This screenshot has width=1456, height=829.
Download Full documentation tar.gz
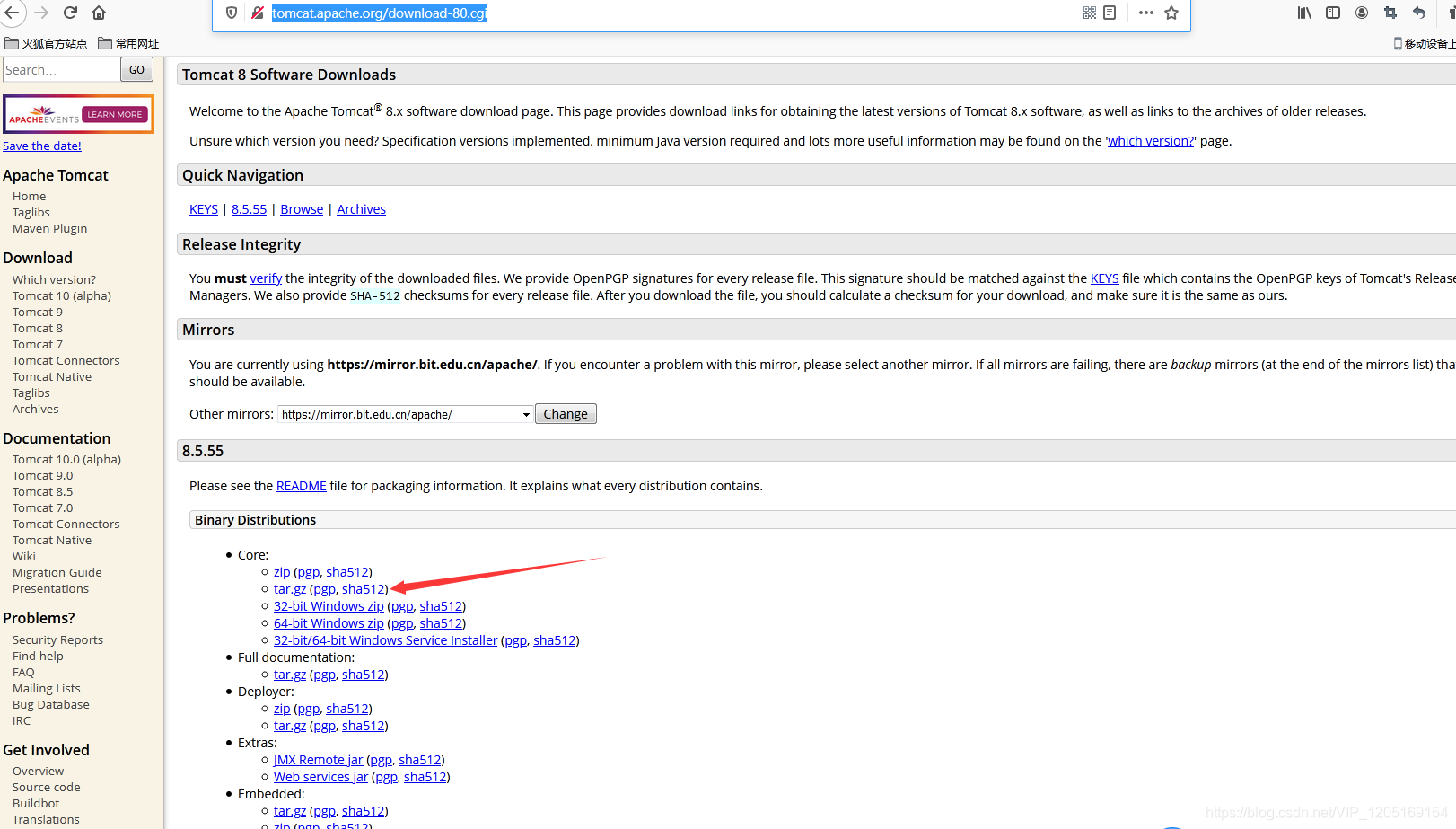click(290, 675)
